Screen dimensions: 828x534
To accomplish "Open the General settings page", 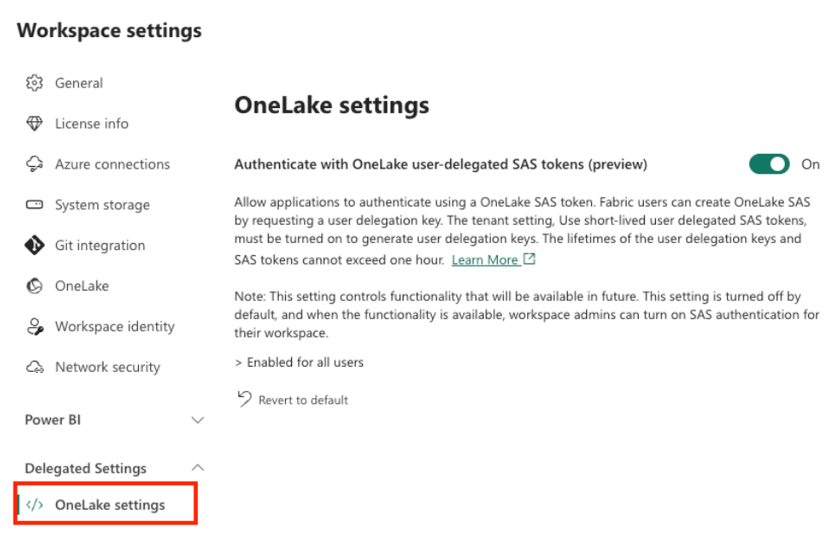I will pyautogui.click(x=79, y=83).
